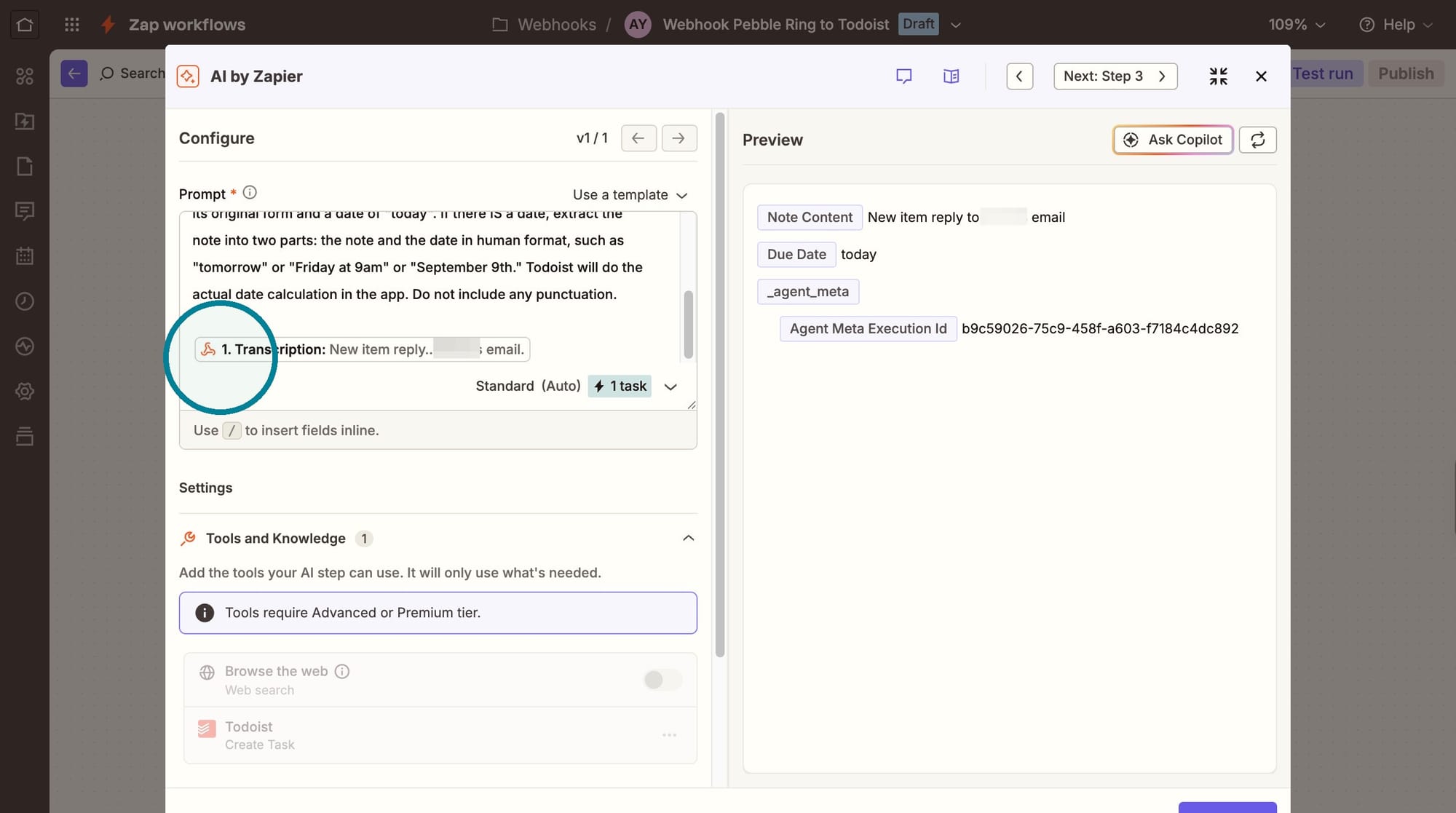Open the Zap import sidebar icon
This screenshot has height=813, width=1456.
coord(25,121)
